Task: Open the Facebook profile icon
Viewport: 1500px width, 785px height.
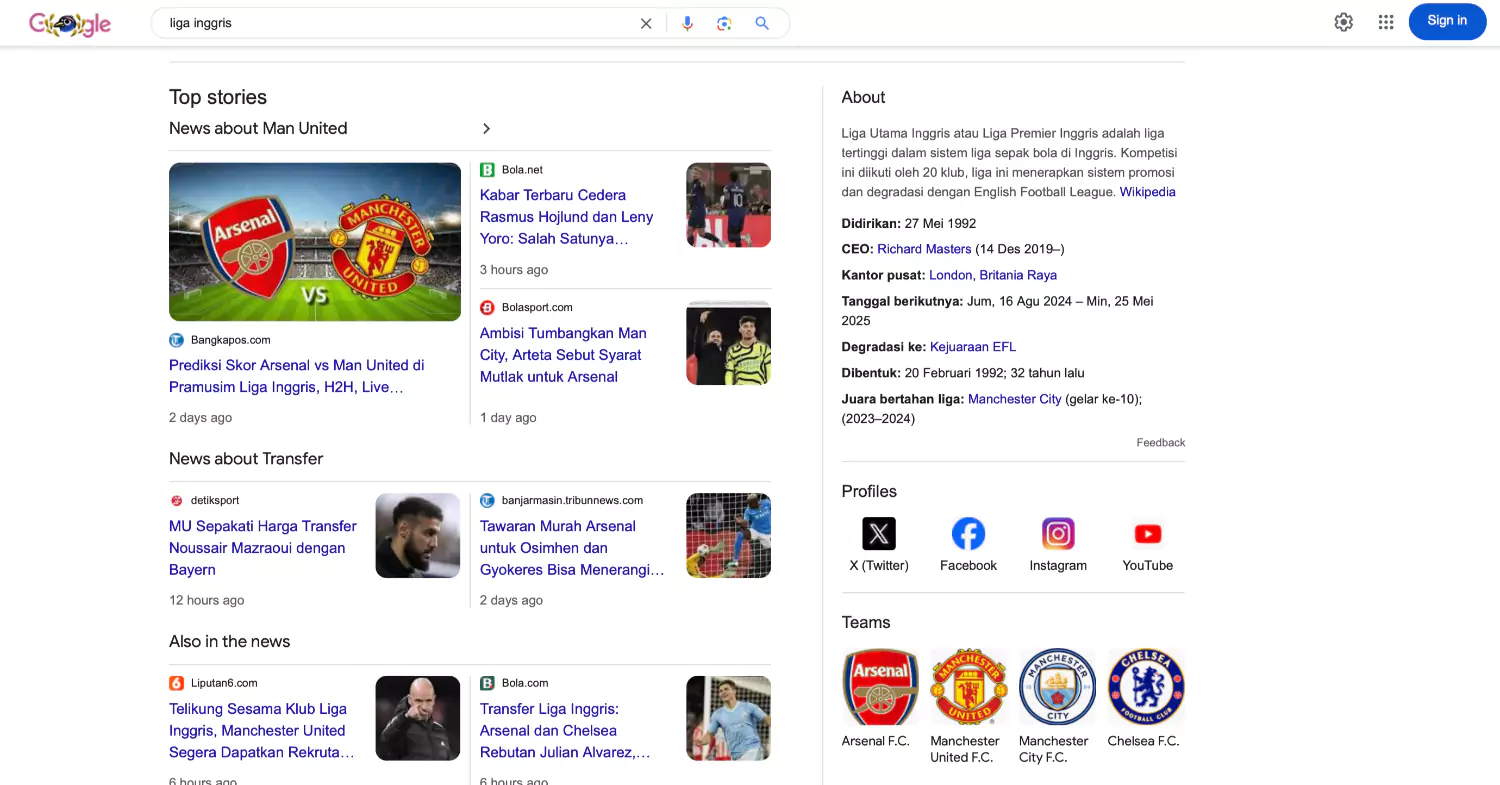Action: pyautogui.click(x=968, y=534)
